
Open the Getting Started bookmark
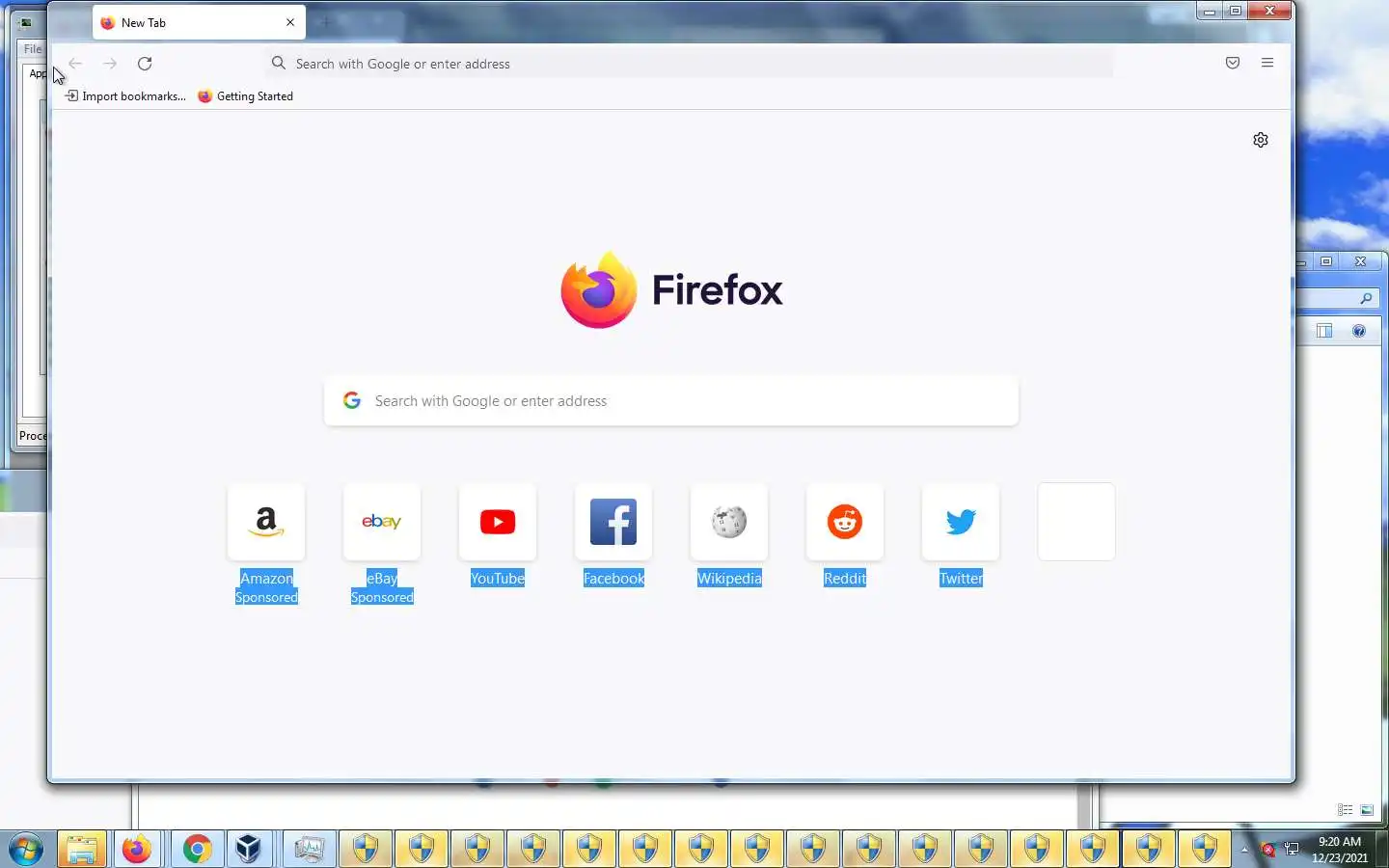tap(245, 96)
